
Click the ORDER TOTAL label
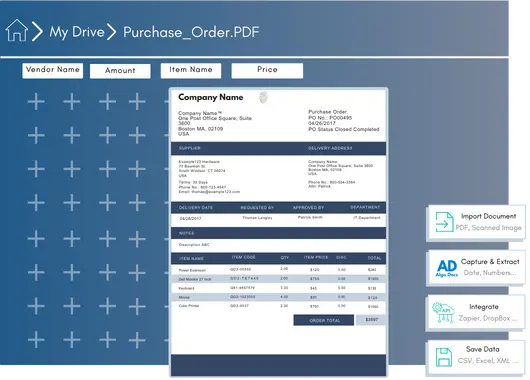click(x=324, y=320)
